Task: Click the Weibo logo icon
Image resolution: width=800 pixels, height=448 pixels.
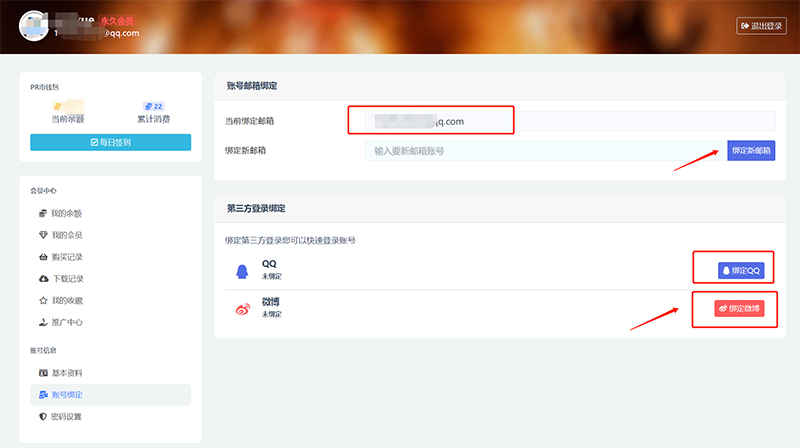Action: (241, 307)
